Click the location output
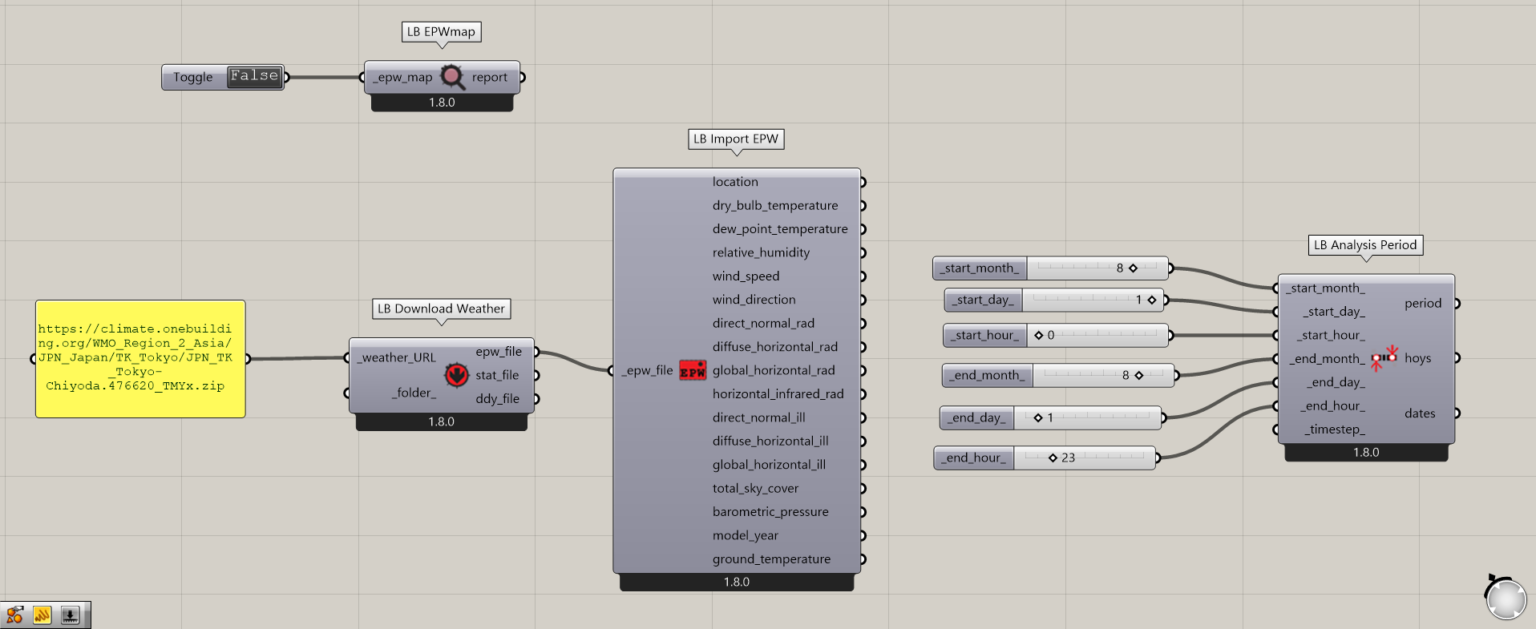Screen dimensions: 1536x629 pos(735,182)
